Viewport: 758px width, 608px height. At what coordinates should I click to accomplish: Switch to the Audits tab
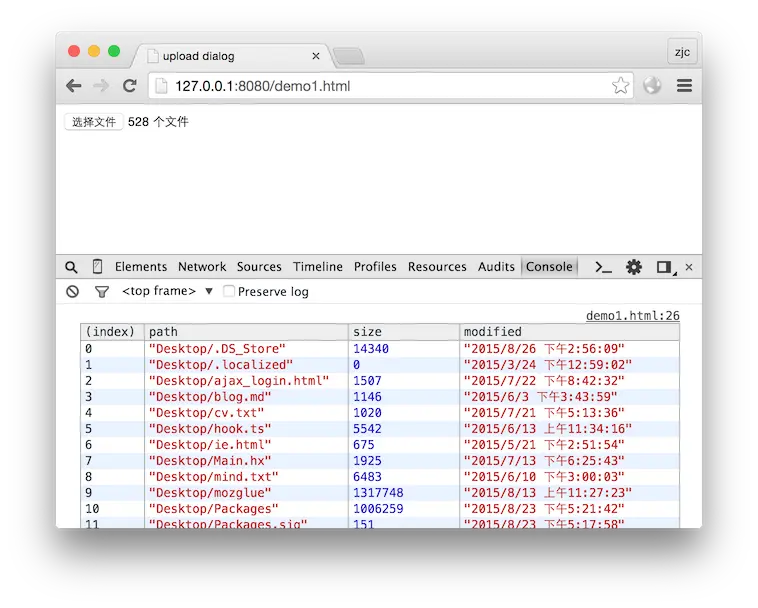pyautogui.click(x=496, y=267)
